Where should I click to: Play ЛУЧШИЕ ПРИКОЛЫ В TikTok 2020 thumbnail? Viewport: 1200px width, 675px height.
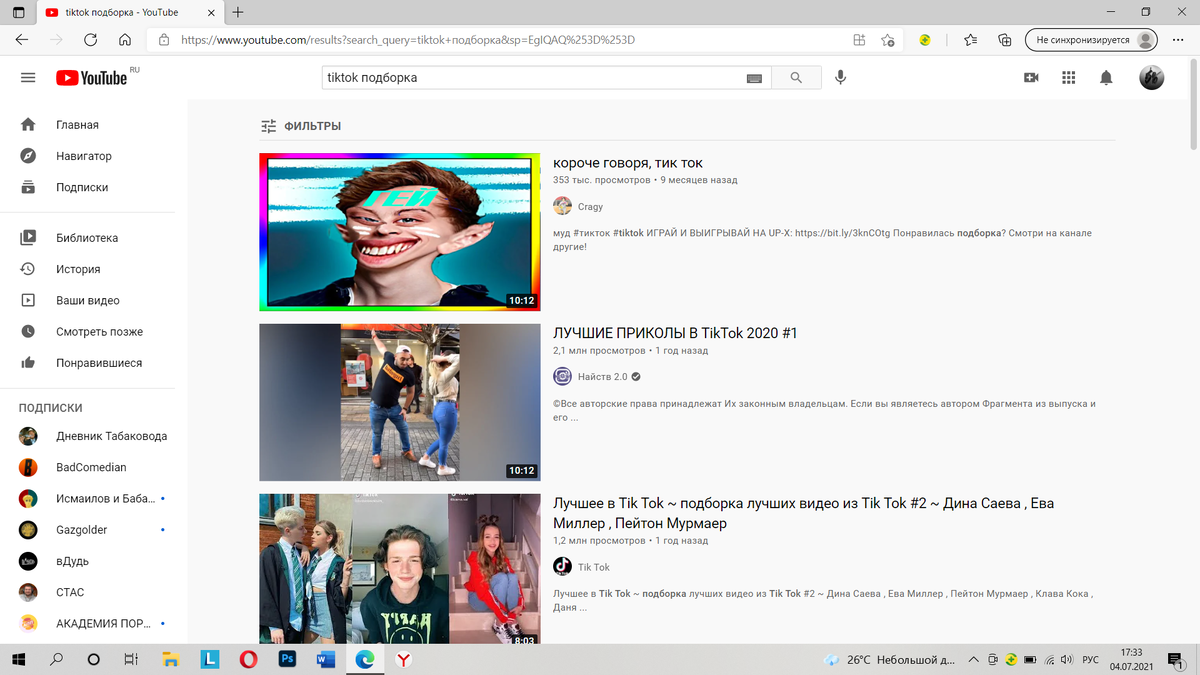click(x=399, y=402)
